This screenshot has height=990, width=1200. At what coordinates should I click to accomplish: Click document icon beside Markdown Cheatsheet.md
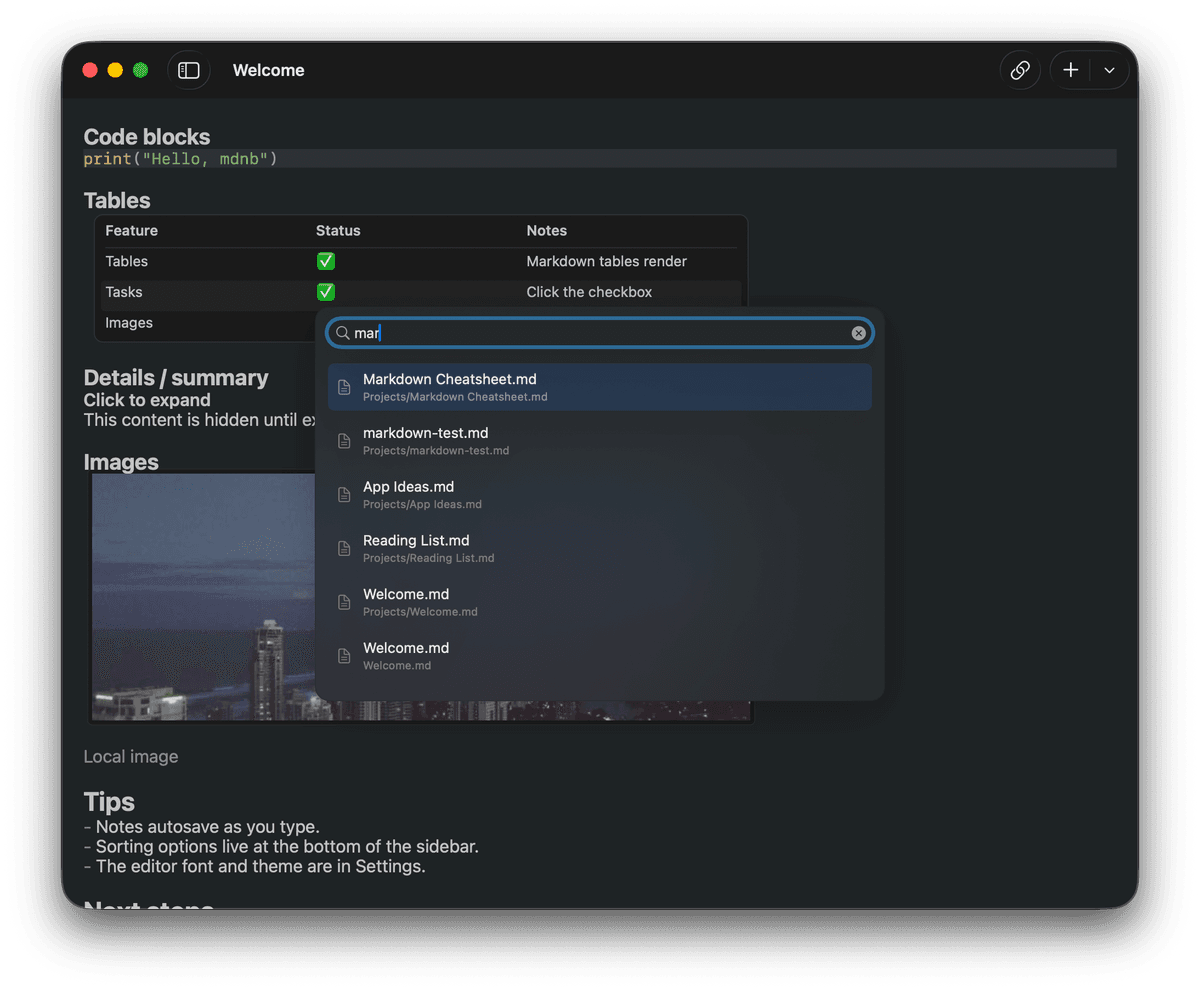click(x=346, y=387)
